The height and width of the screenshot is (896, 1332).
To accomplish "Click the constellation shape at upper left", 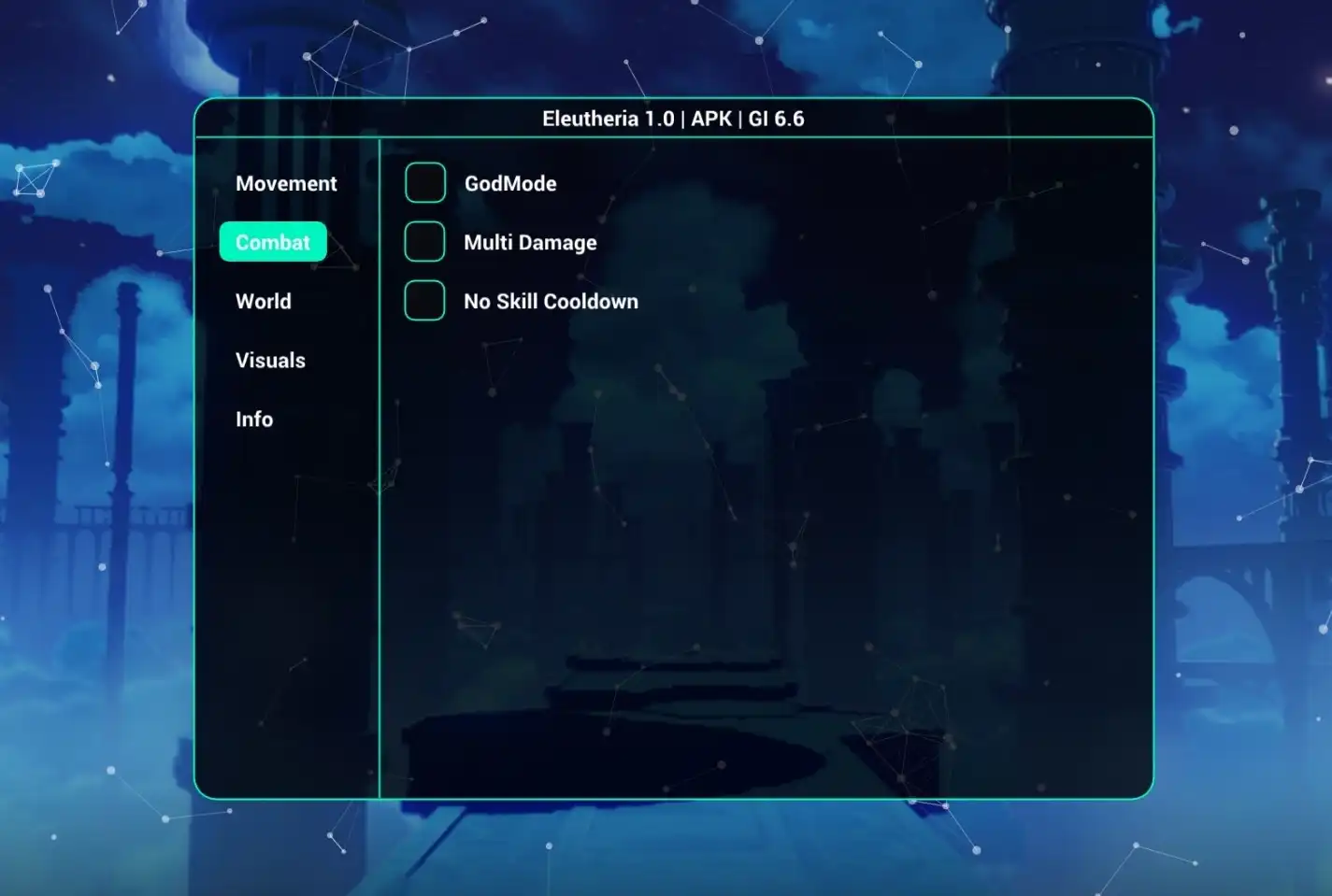I will (36, 178).
